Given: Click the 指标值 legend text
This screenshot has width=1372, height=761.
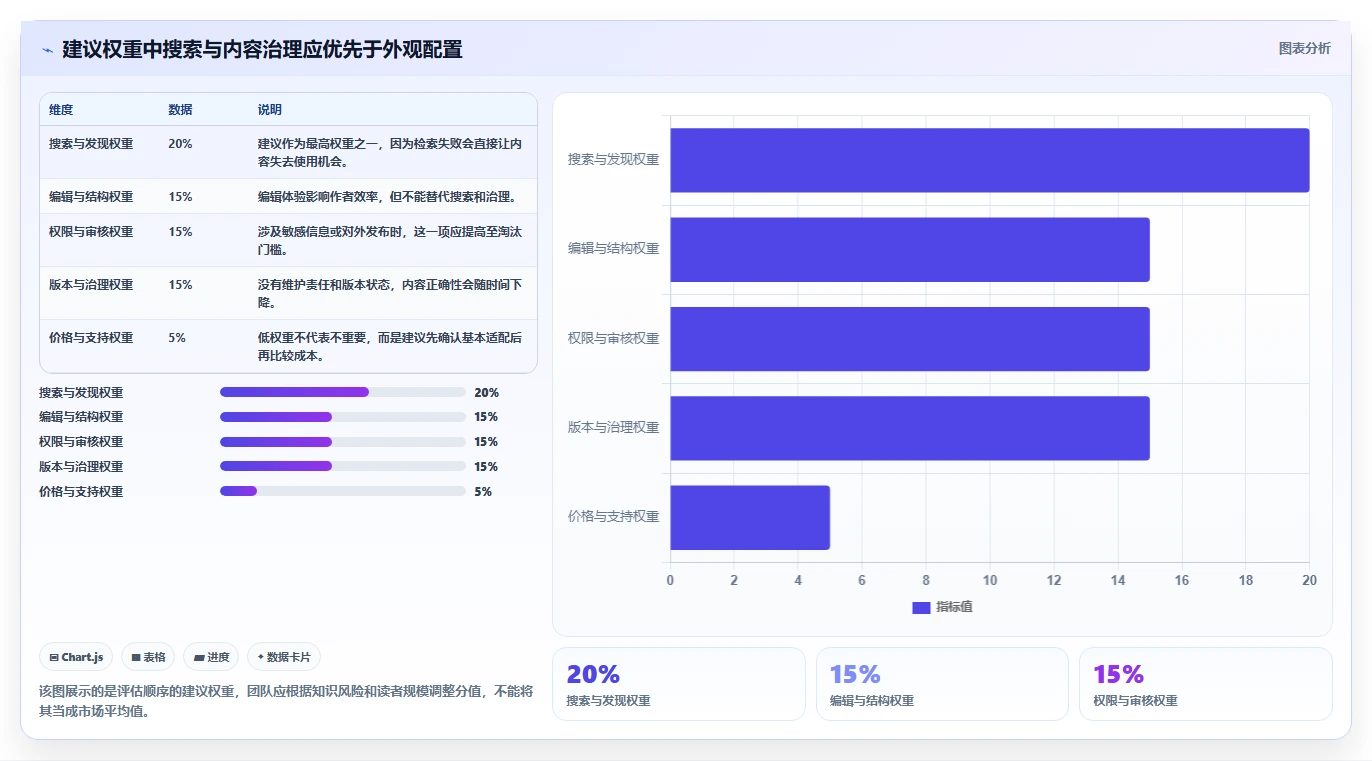Looking at the screenshot, I should click(x=954, y=608).
